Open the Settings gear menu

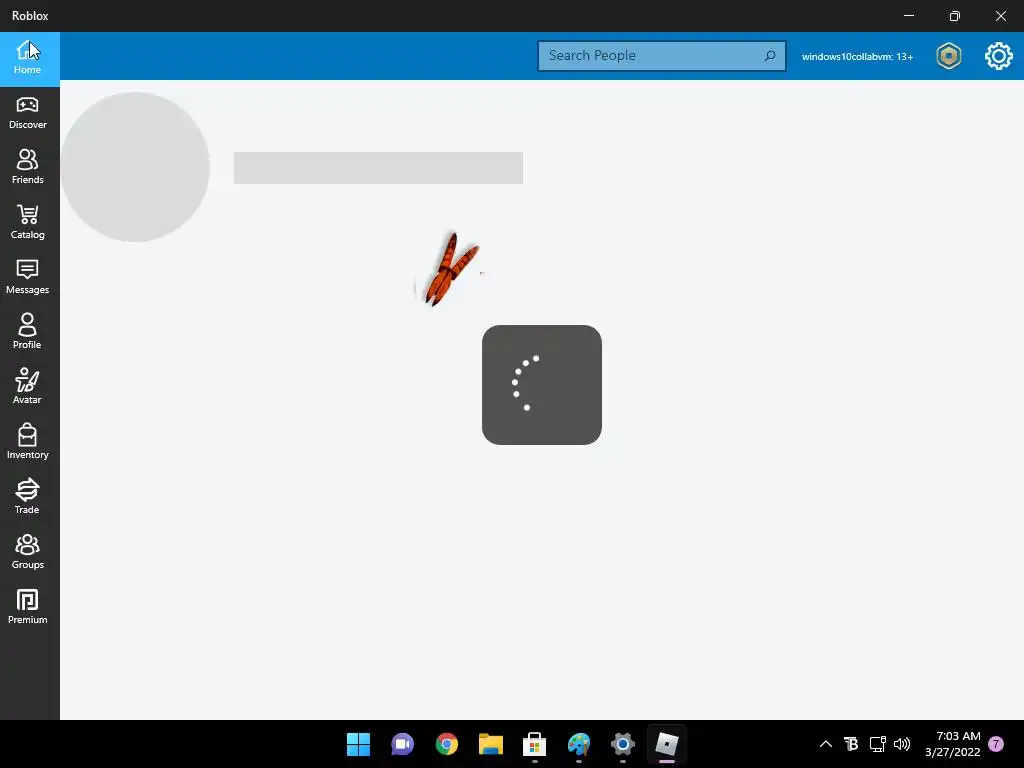[x=999, y=56]
